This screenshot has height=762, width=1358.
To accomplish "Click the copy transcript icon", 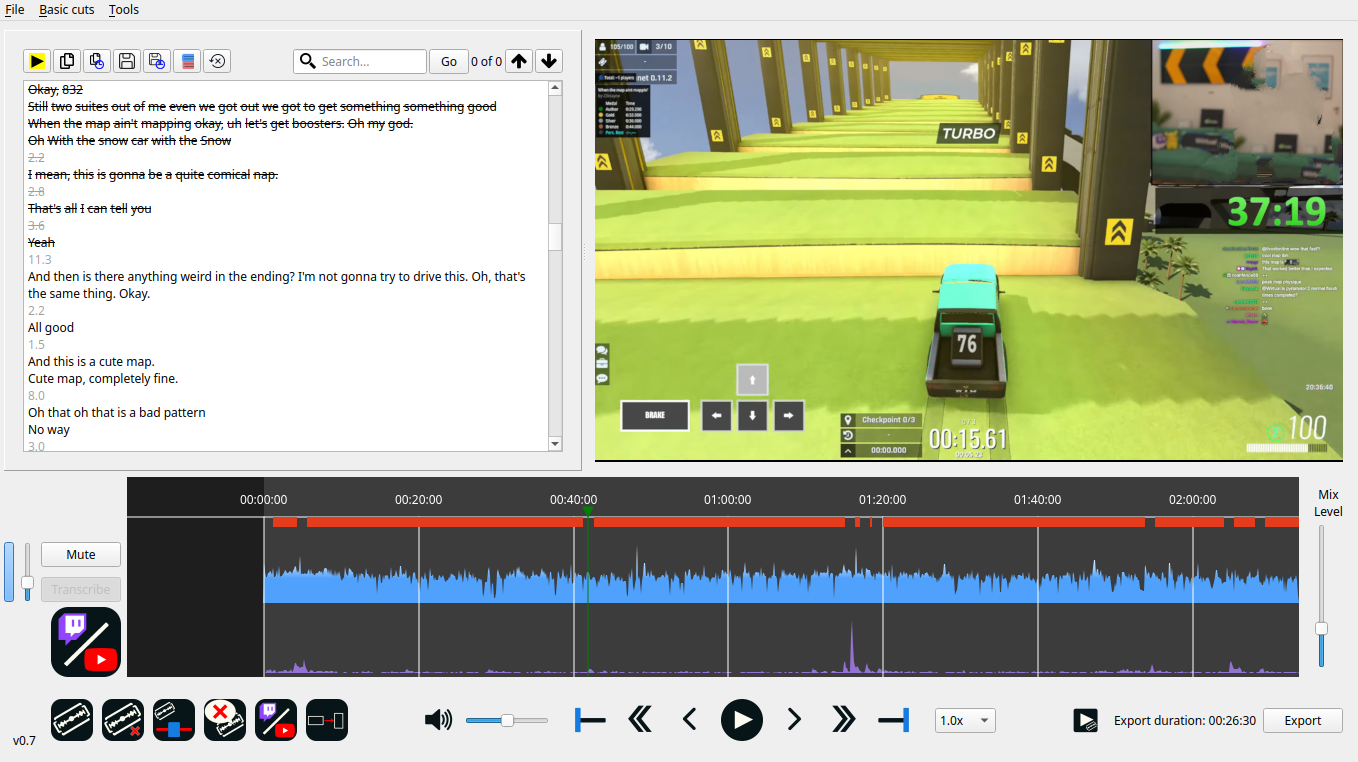I will click(x=67, y=61).
